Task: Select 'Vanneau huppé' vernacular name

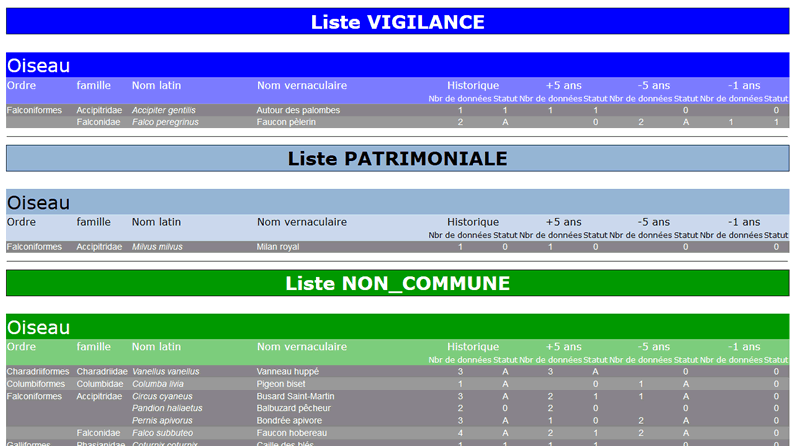Action: (x=288, y=371)
